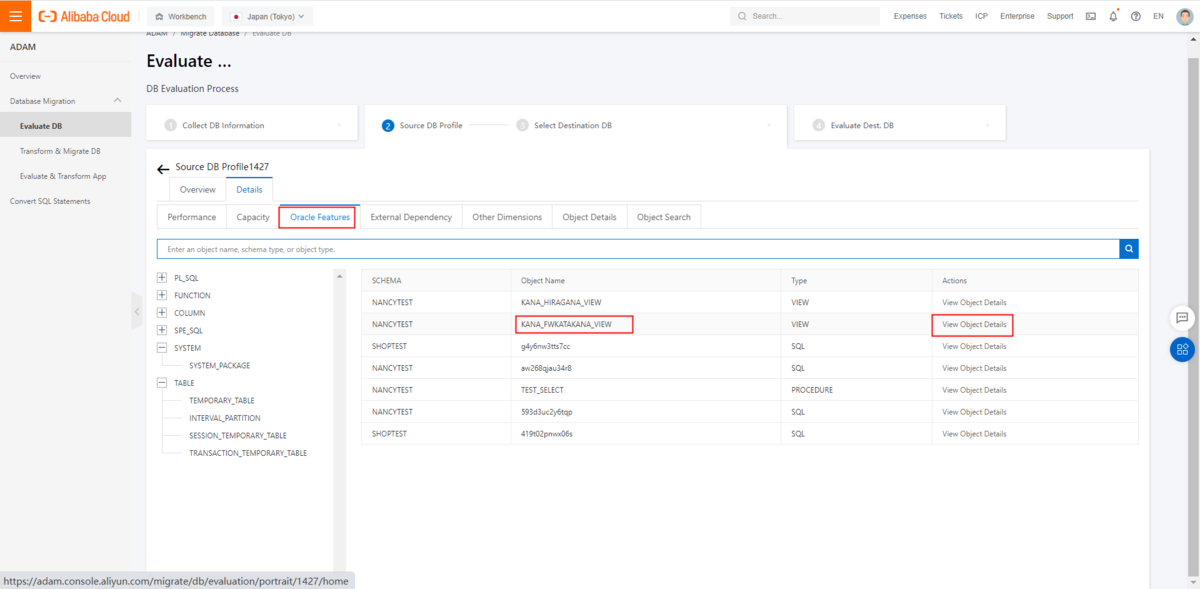This screenshot has height=589, width=1200.
Task: Go back with the arrow next to Source DB Profile1427
Action: (163, 169)
